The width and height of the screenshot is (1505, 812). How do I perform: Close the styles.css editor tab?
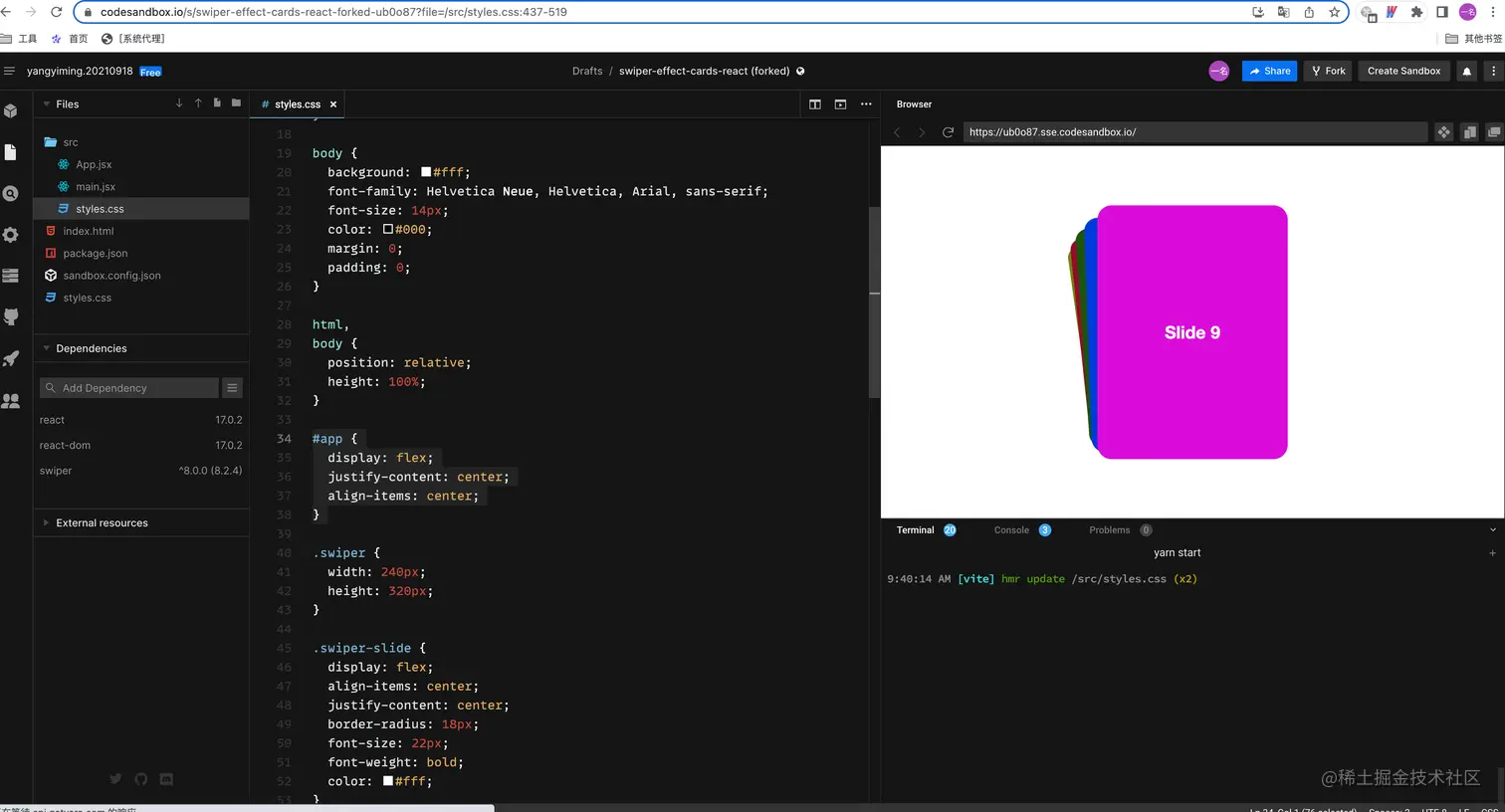[x=333, y=104]
